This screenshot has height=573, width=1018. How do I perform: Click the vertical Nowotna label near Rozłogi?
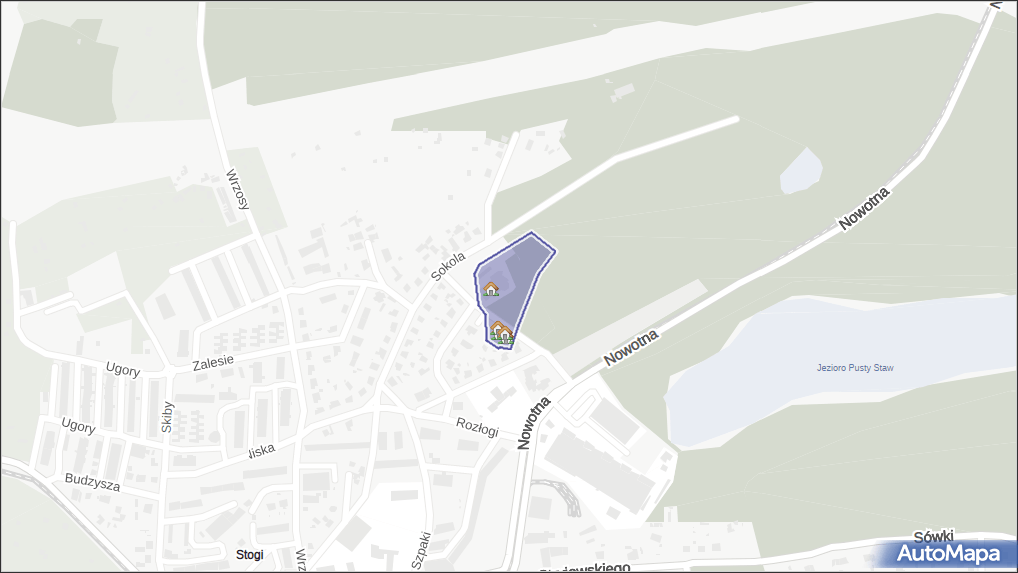[x=534, y=423]
